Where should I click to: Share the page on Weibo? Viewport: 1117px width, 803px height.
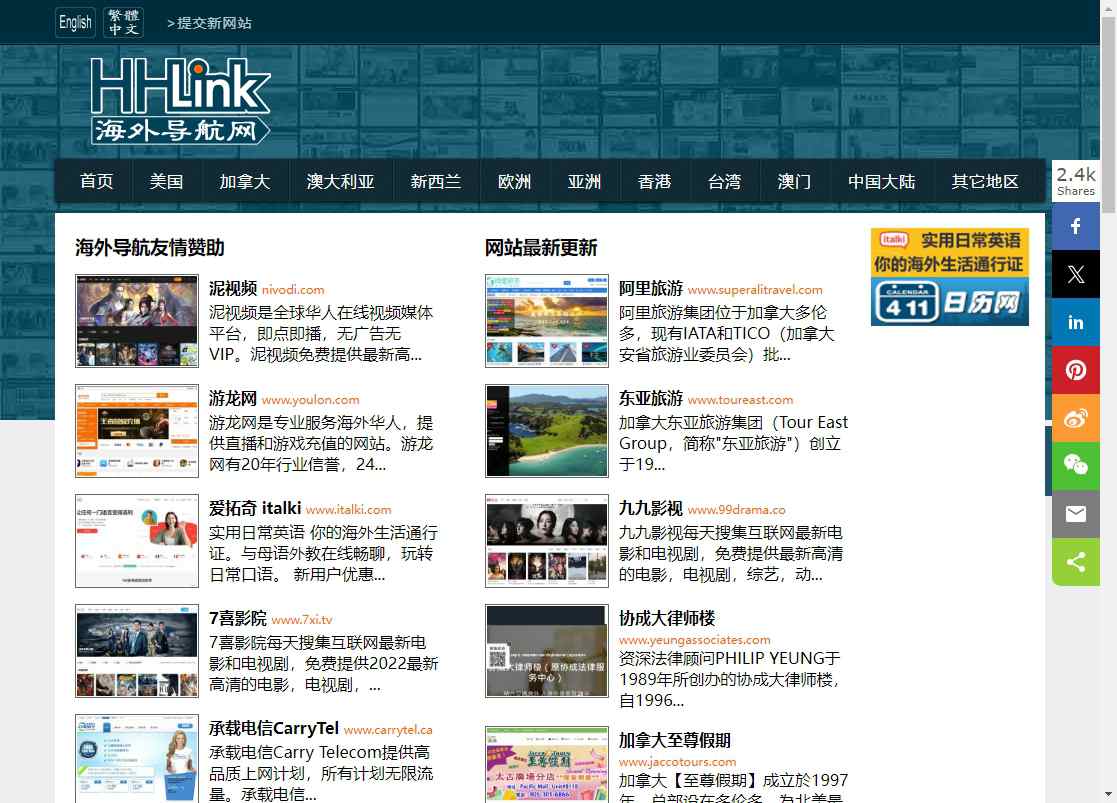click(1076, 418)
